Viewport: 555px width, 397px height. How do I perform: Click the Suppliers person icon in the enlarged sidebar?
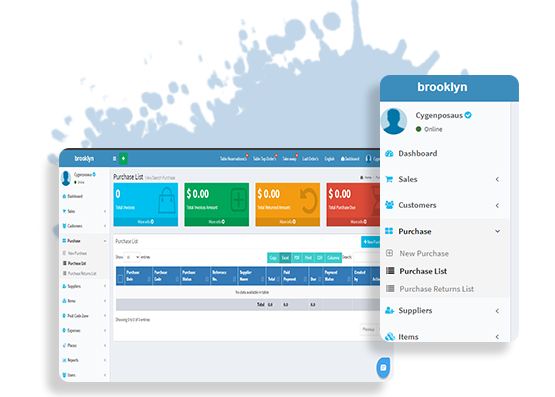click(389, 310)
